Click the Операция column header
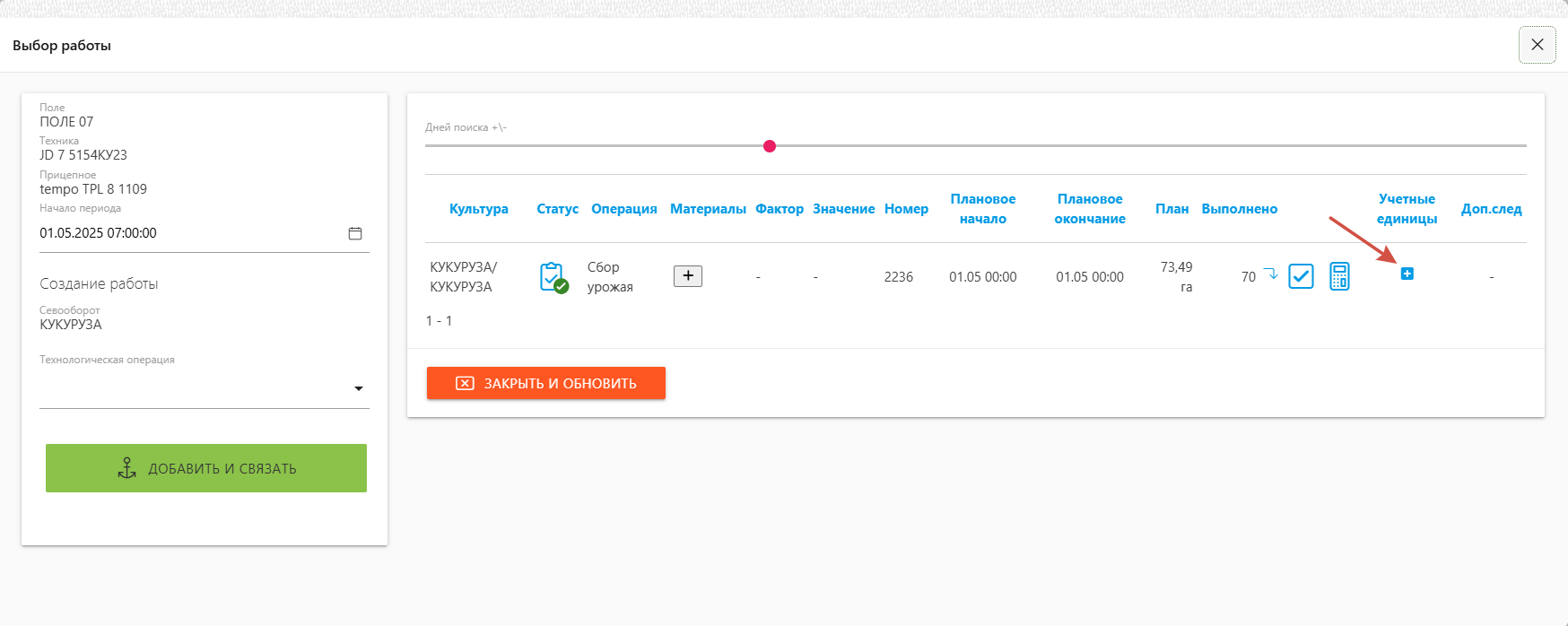The height and width of the screenshot is (626, 1568). point(623,209)
